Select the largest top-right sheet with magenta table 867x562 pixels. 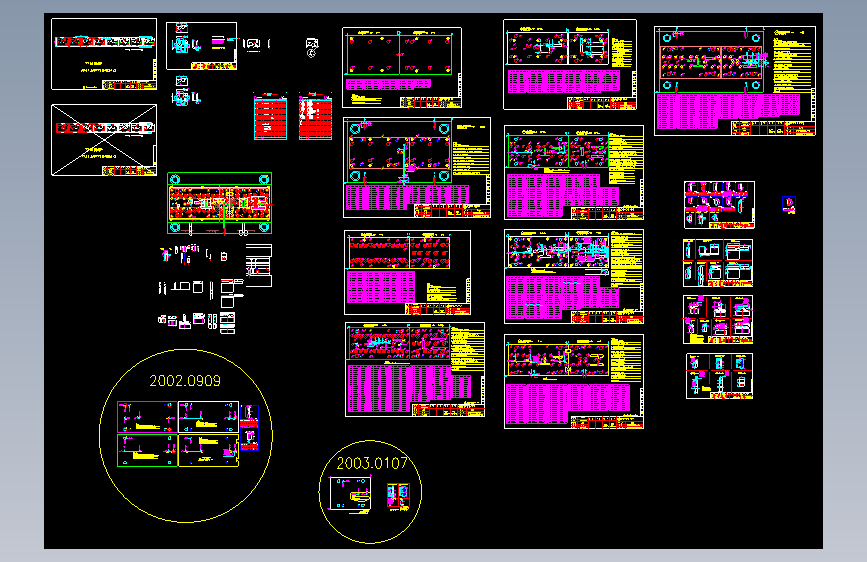(735, 81)
